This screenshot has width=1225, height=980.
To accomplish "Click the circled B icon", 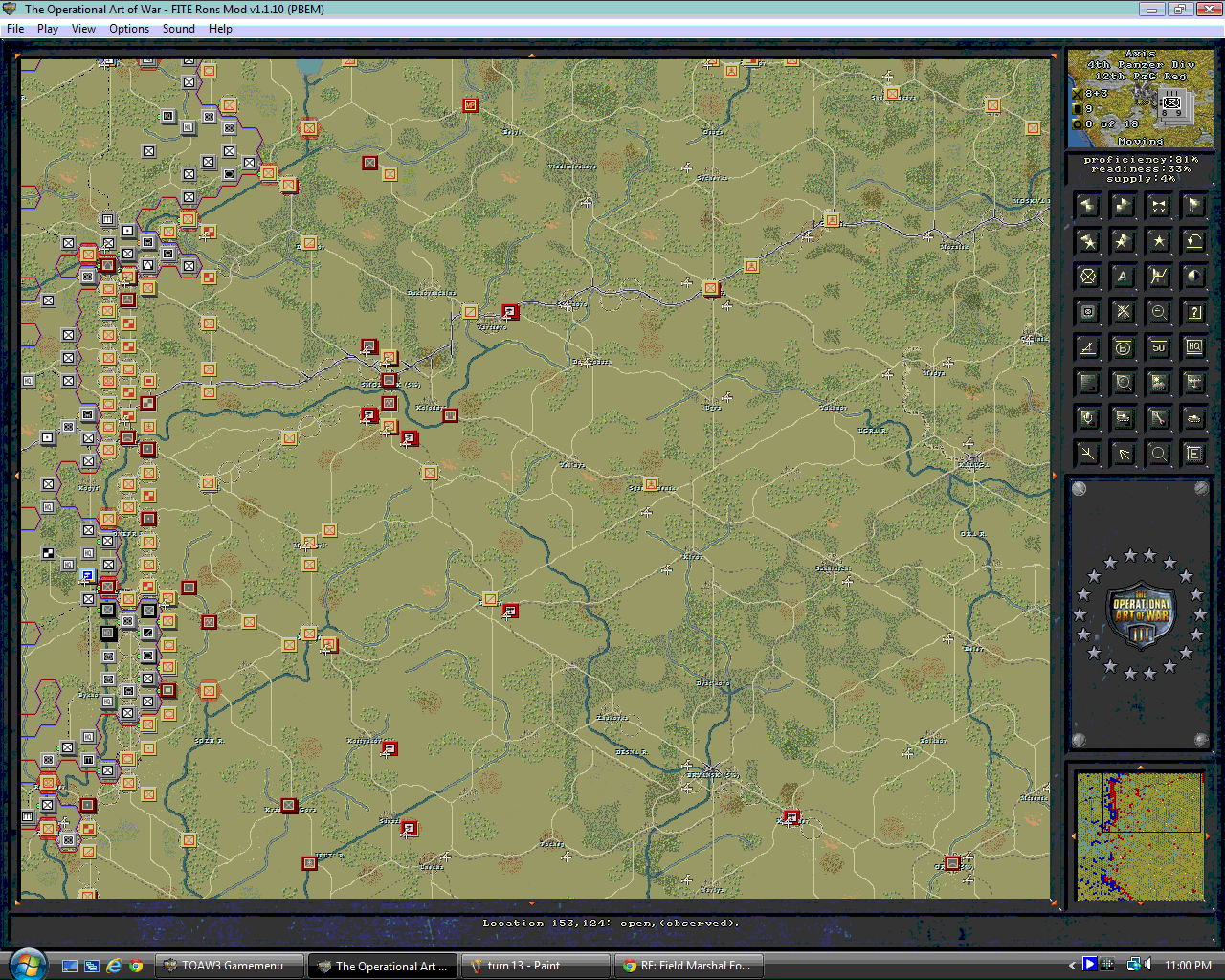I will (1124, 347).
